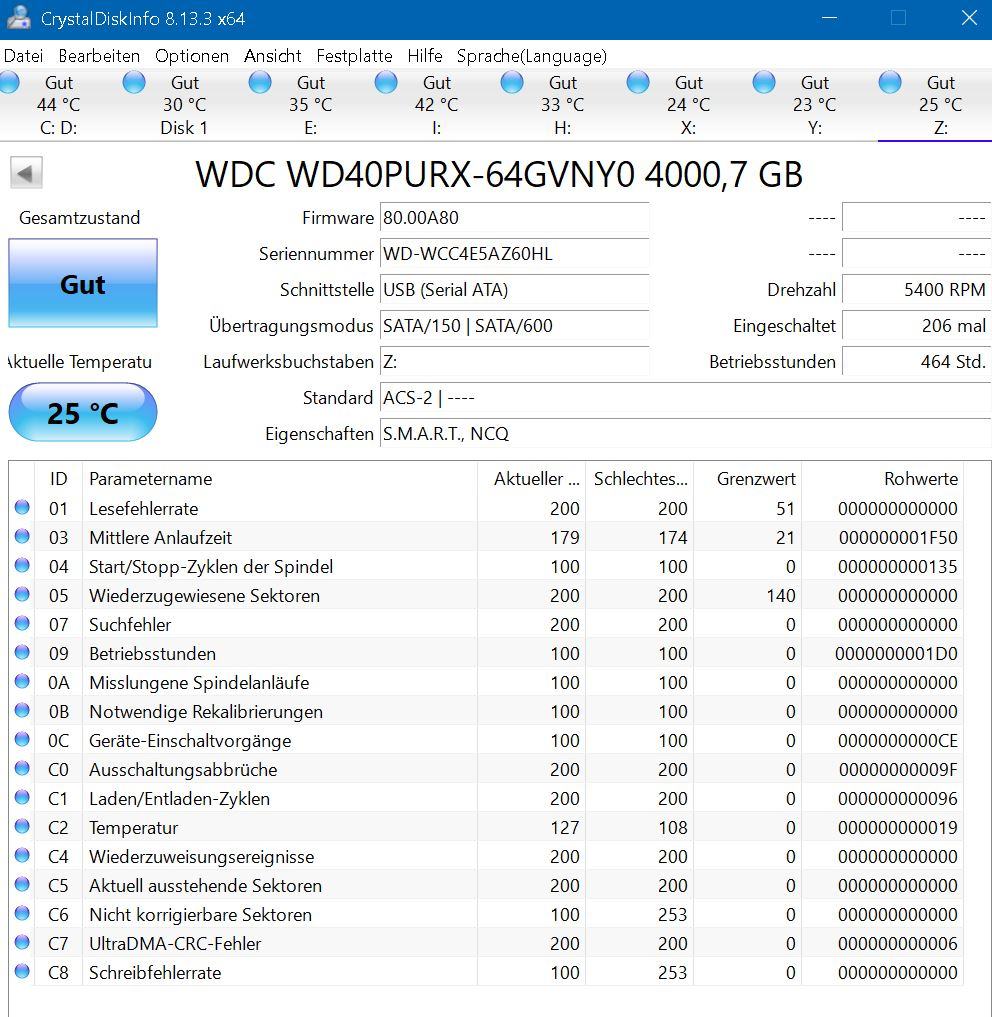Open the Hilfe menu
The width and height of the screenshot is (992, 1017).
tap(425, 56)
